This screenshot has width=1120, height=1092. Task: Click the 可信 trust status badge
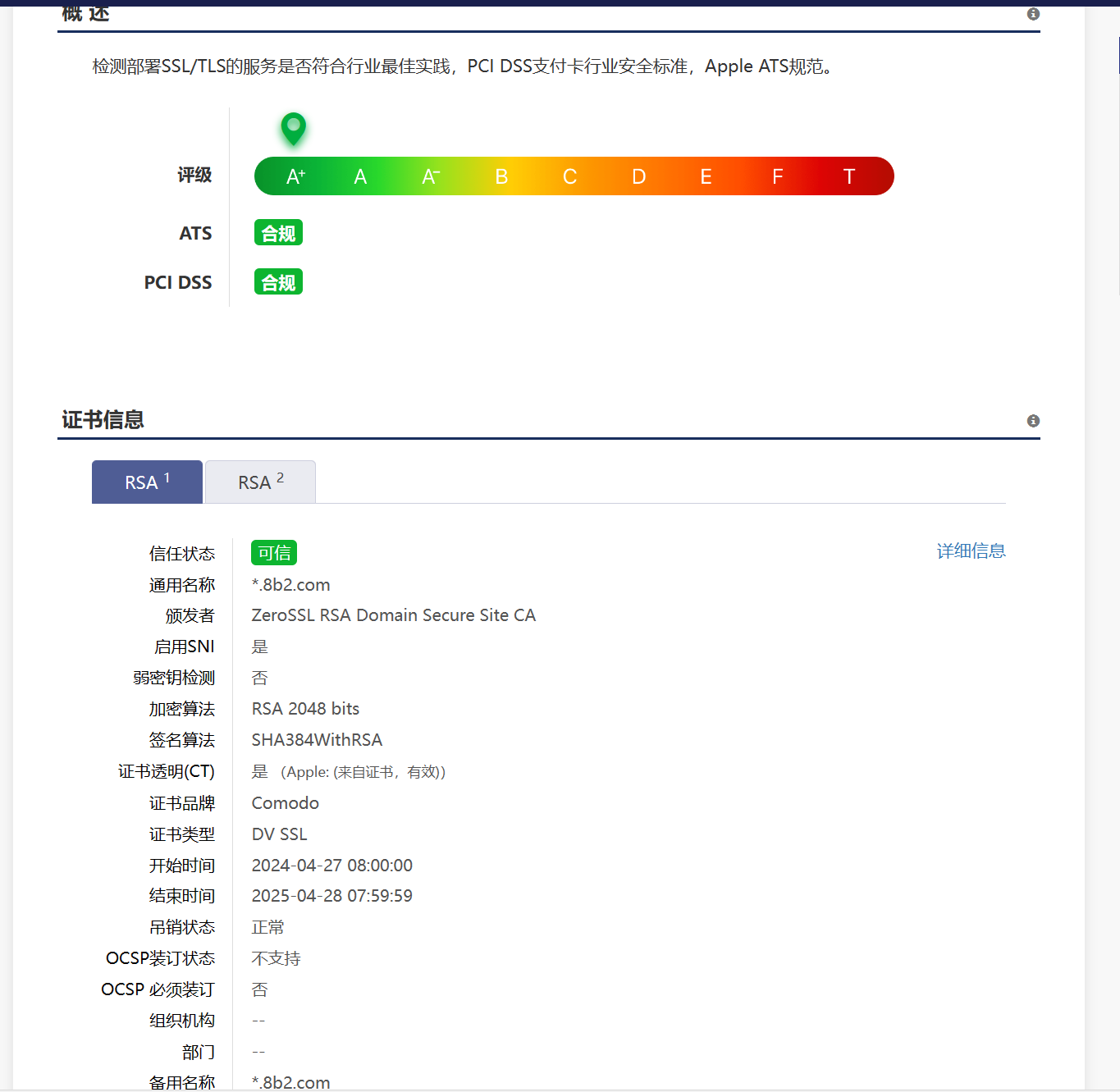(273, 552)
